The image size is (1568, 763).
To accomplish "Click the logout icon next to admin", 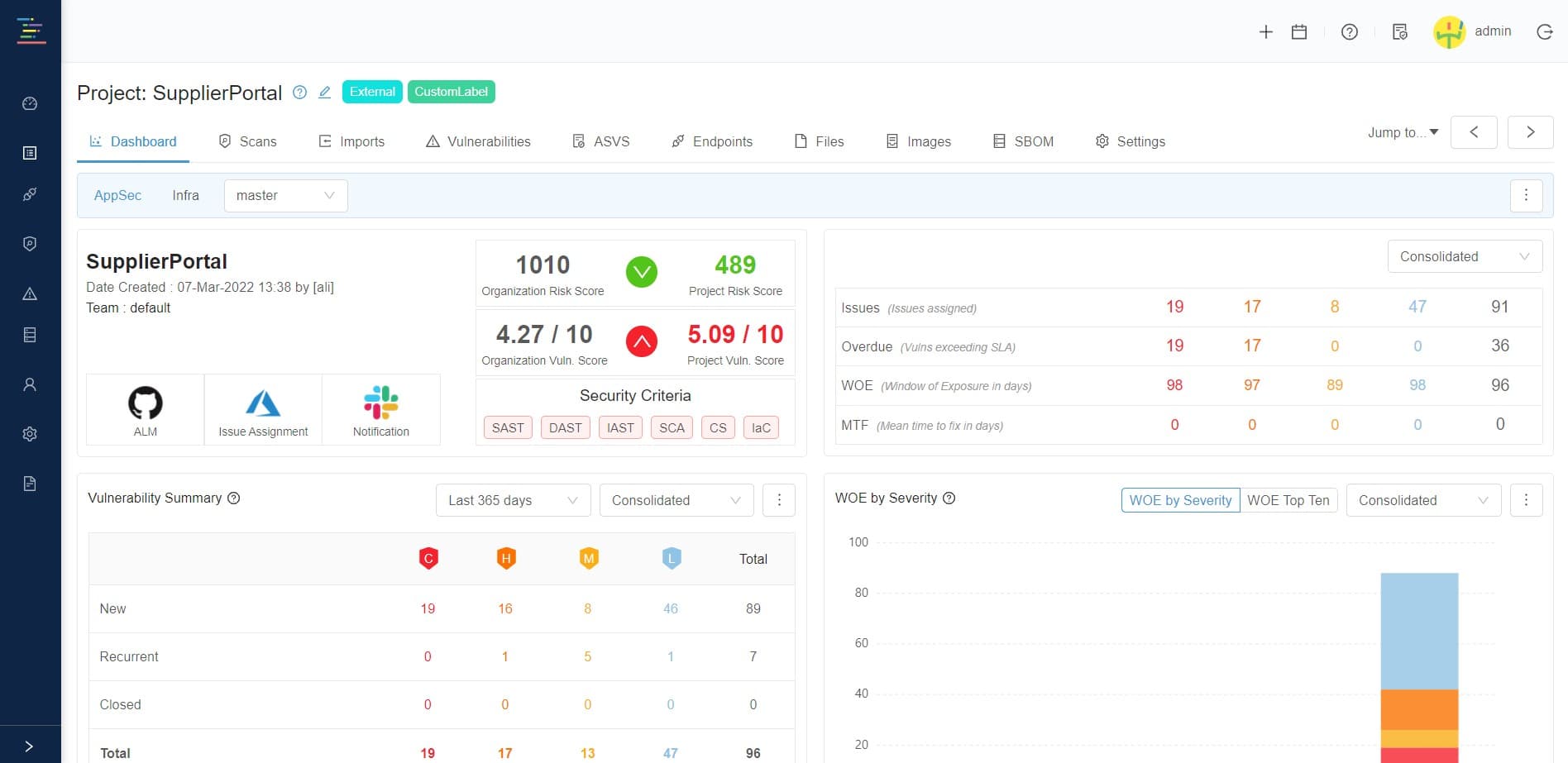I will point(1544,32).
